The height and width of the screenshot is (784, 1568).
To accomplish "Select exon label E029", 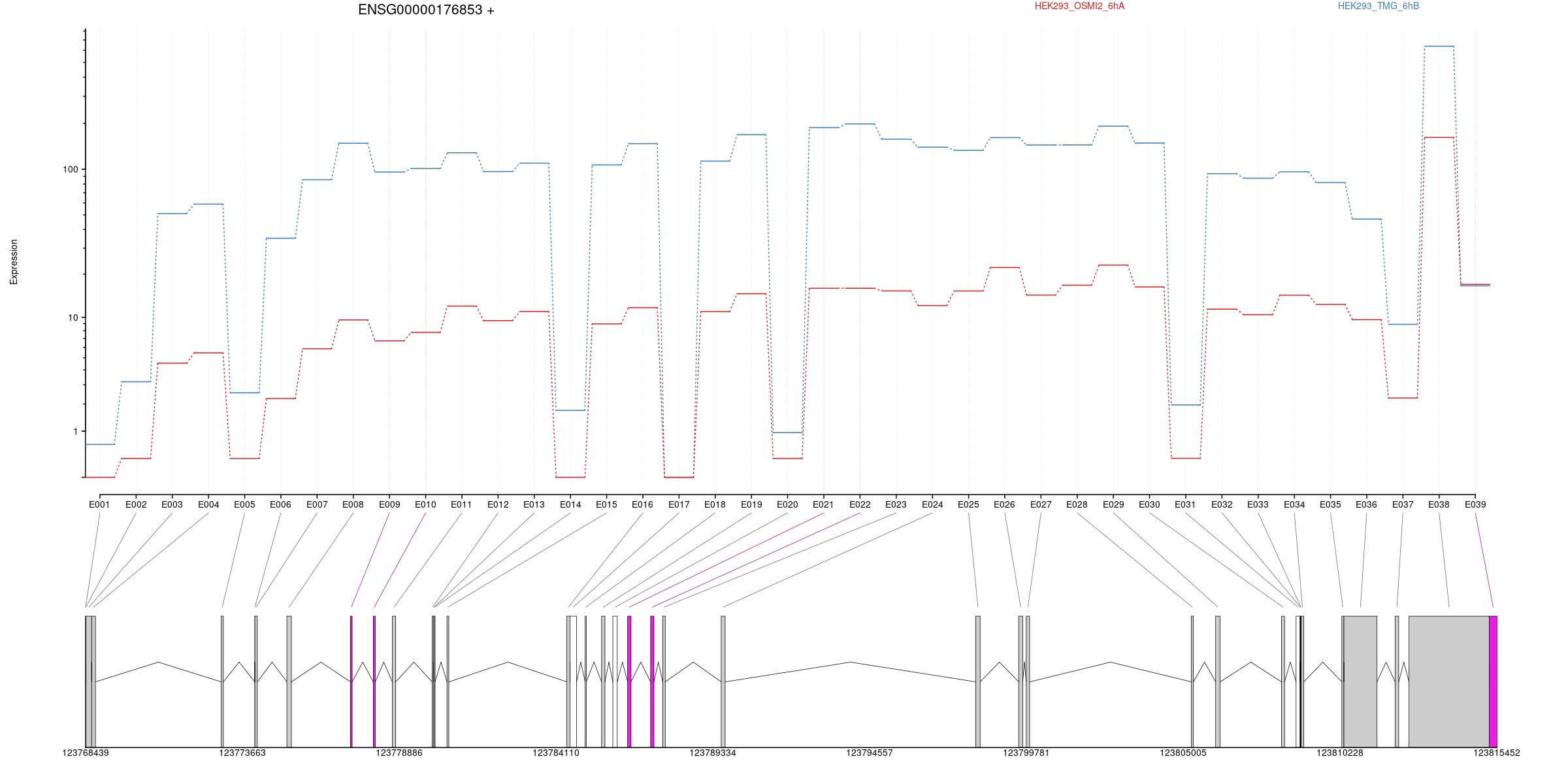I will coord(1113,504).
